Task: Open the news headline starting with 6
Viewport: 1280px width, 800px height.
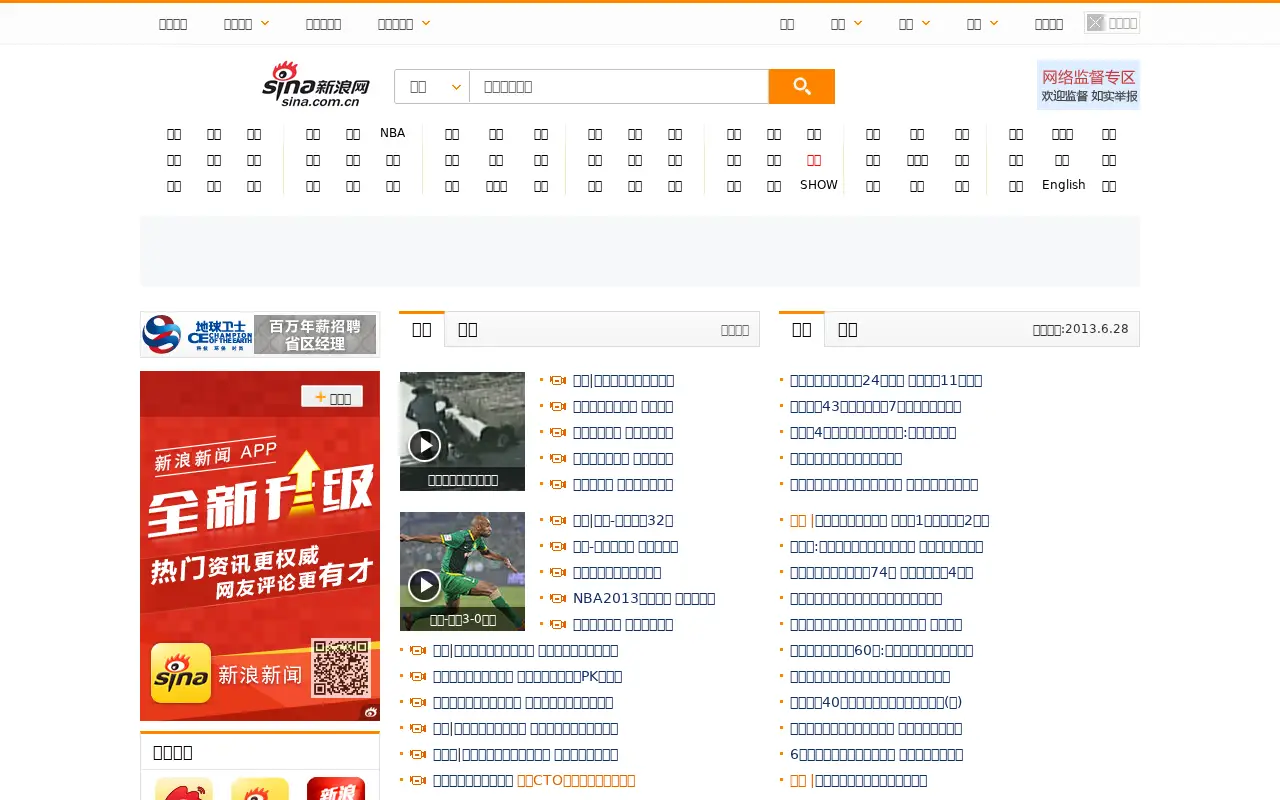Action: click(x=876, y=755)
